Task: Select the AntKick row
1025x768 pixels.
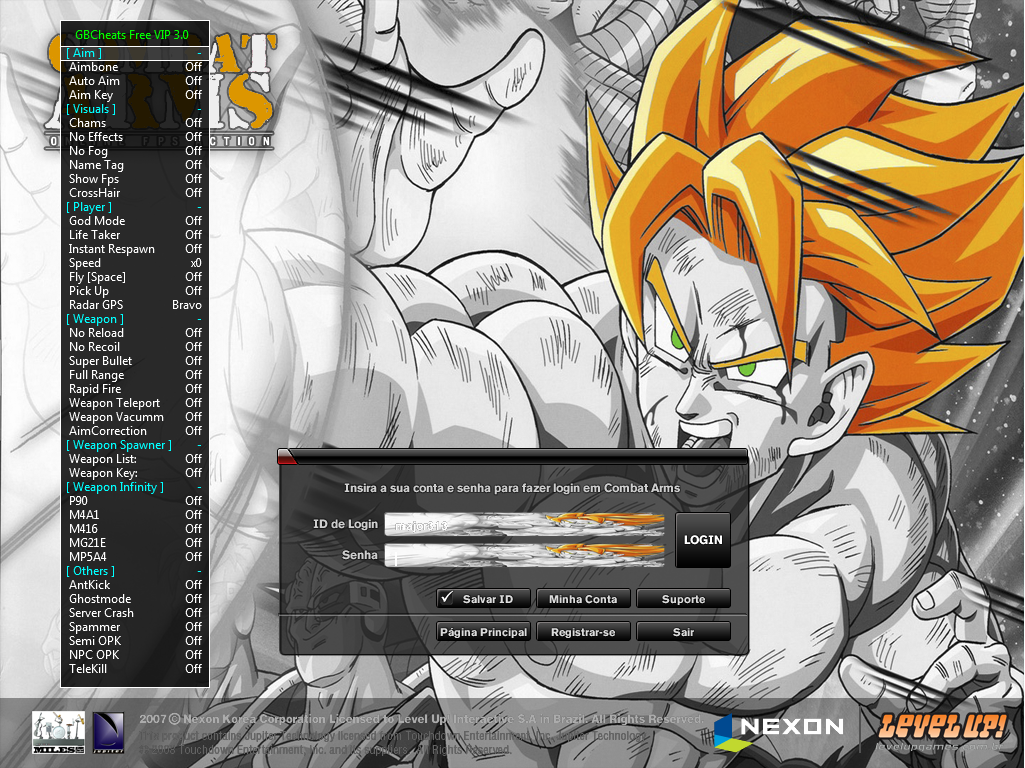Action: 135,585
